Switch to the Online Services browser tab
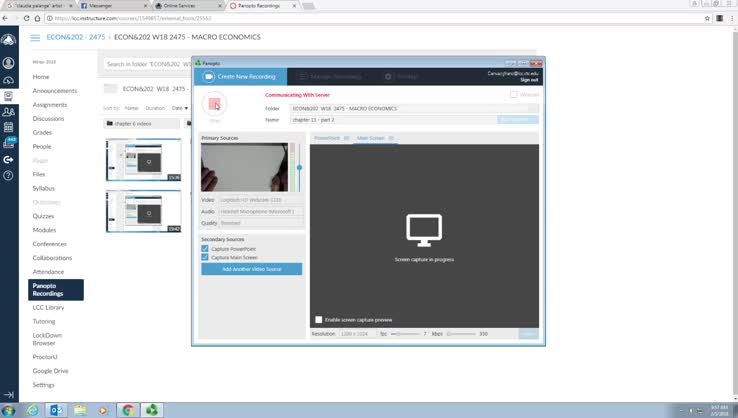The image size is (738, 418). coord(188,6)
